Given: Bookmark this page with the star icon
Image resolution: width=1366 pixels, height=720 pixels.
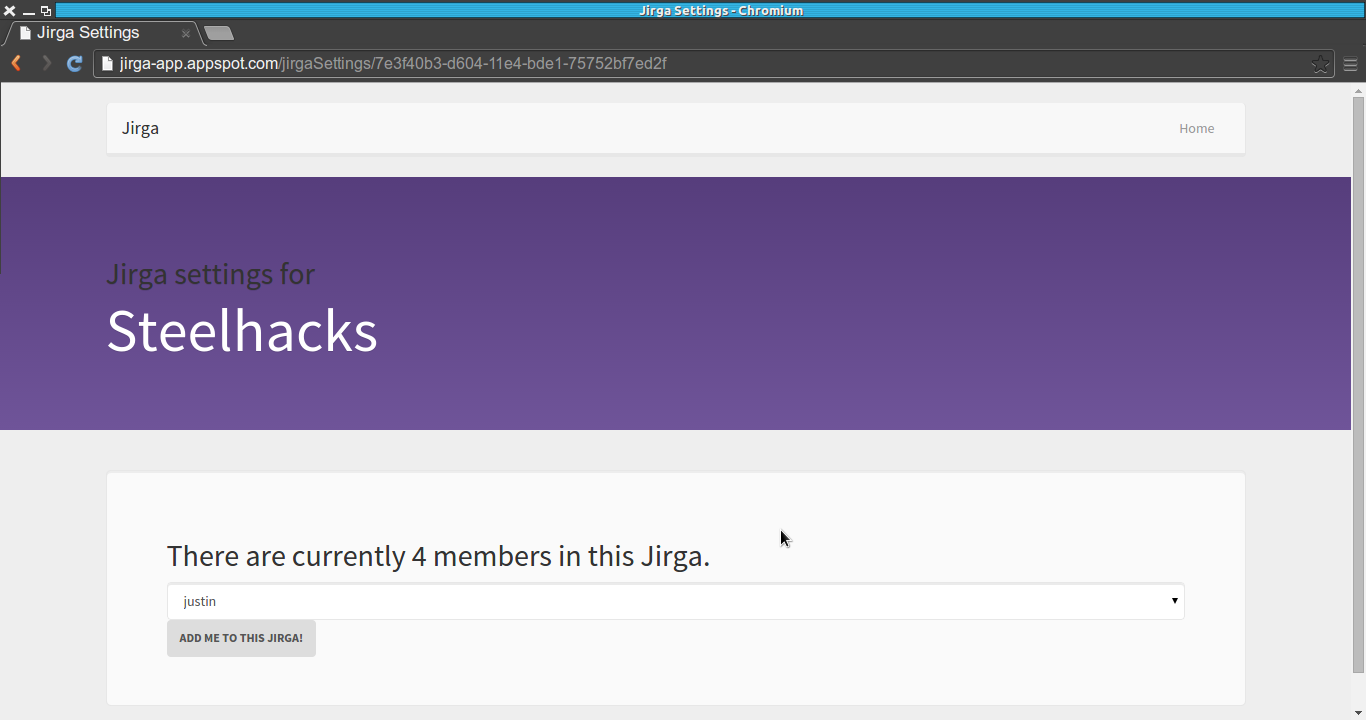Looking at the screenshot, I should [1320, 64].
